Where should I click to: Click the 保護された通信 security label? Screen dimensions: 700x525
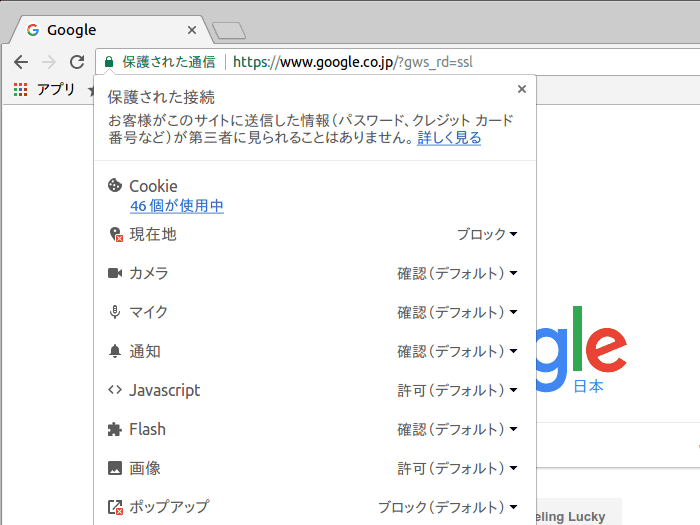169,62
